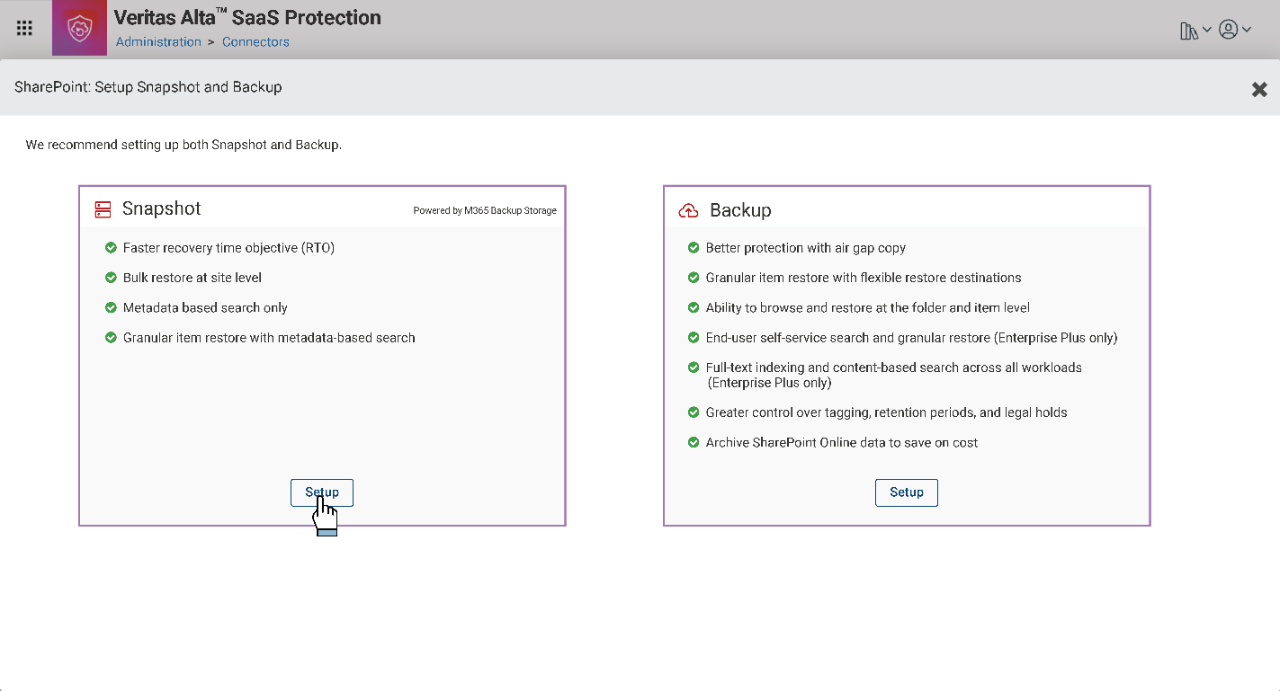1280x691 pixels.
Task: Open the apps grid launcher icon
Action: pyautogui.click(x=24, y=29)
